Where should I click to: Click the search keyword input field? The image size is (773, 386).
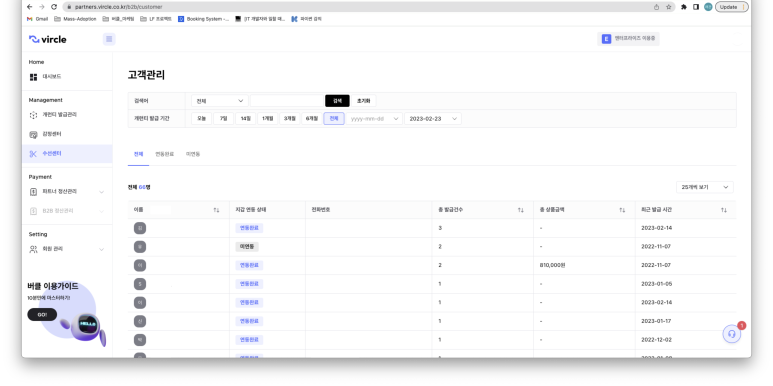pos(286,101)
